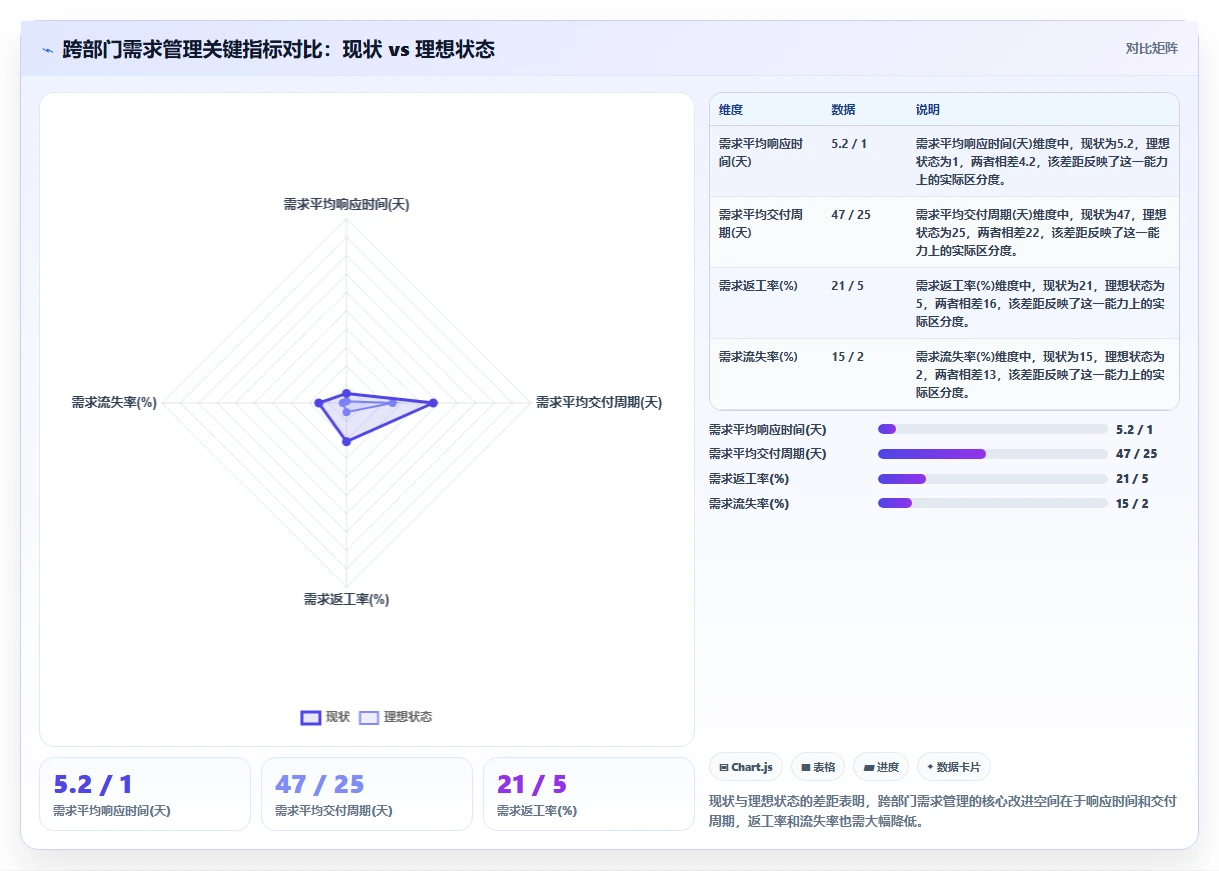The width and height of the screenshot is (1219, 871).
Task: Click the 需求流失率(%) progress bar
Action: tap(993, 503)
